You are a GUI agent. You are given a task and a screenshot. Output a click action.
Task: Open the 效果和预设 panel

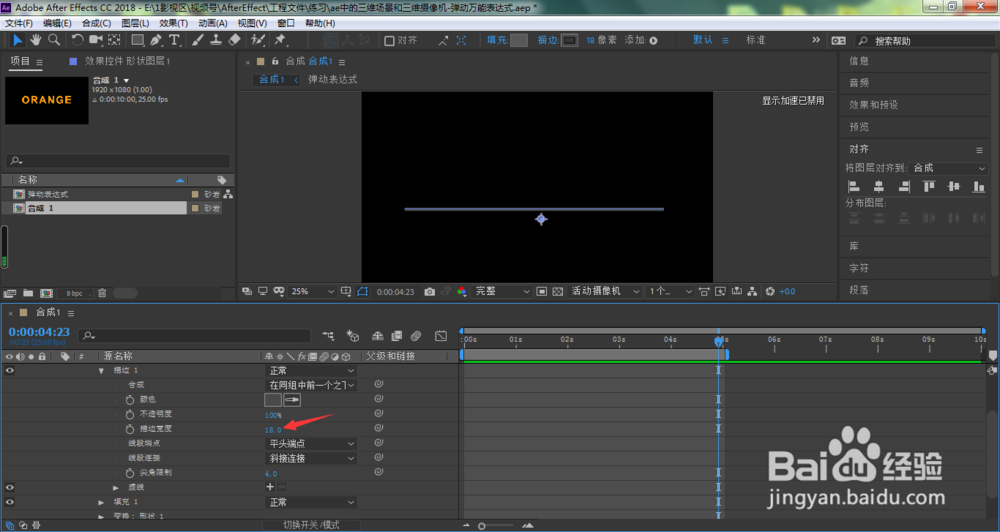[874, 105]
